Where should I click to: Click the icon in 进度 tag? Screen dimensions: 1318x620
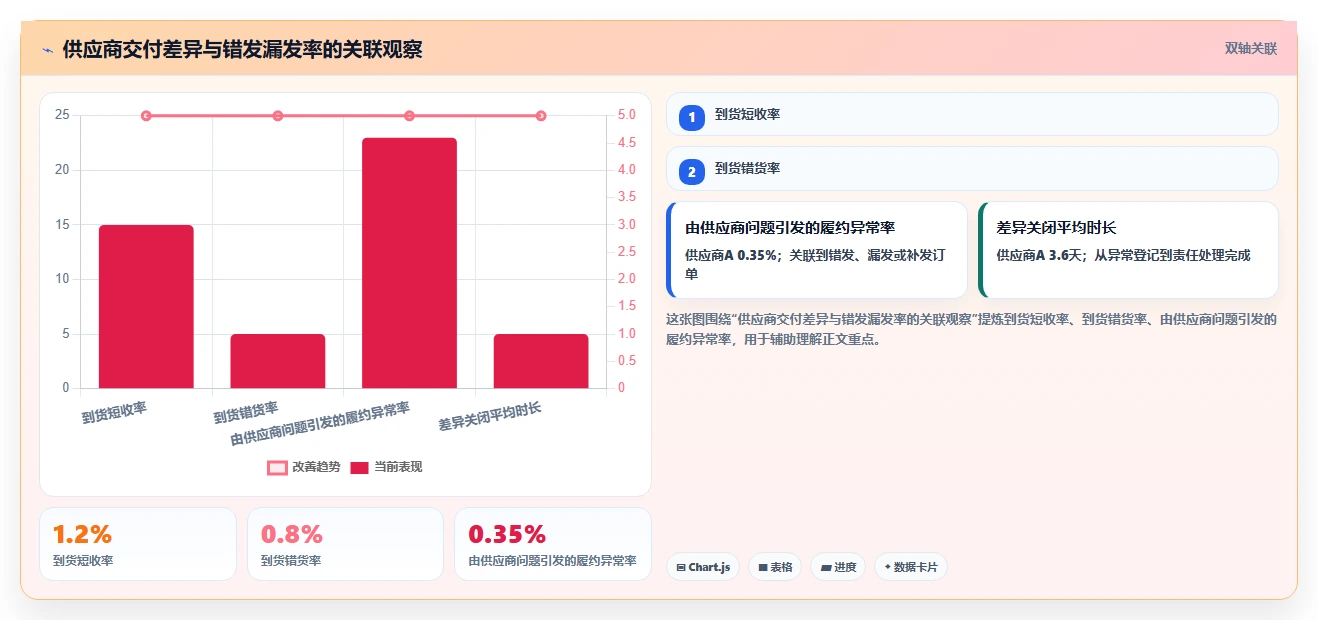point(826,567)
